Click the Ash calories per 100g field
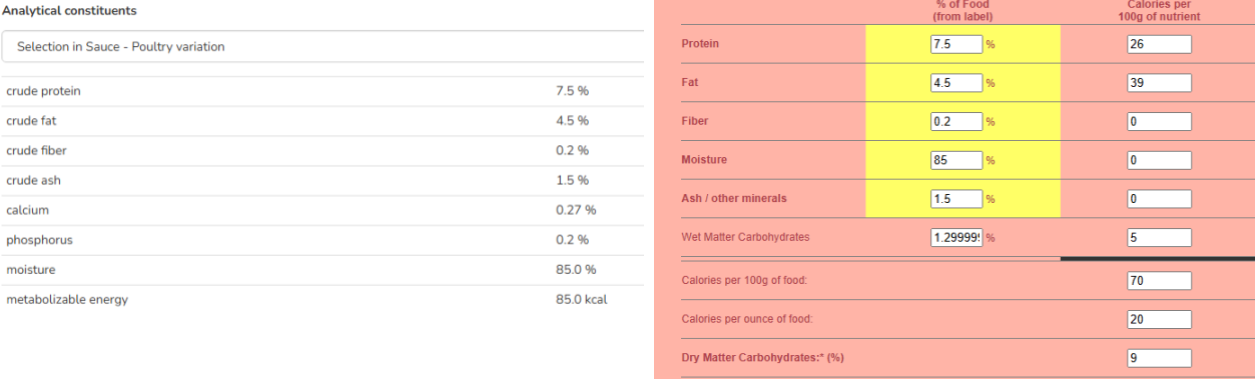 click(1159, 199)
